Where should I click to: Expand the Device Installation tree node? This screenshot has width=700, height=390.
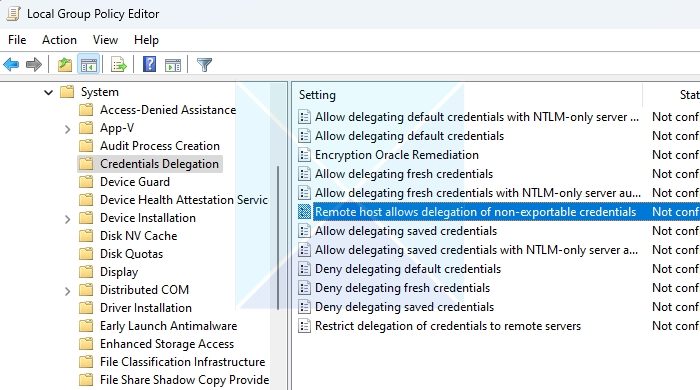(x=67, y=219)
